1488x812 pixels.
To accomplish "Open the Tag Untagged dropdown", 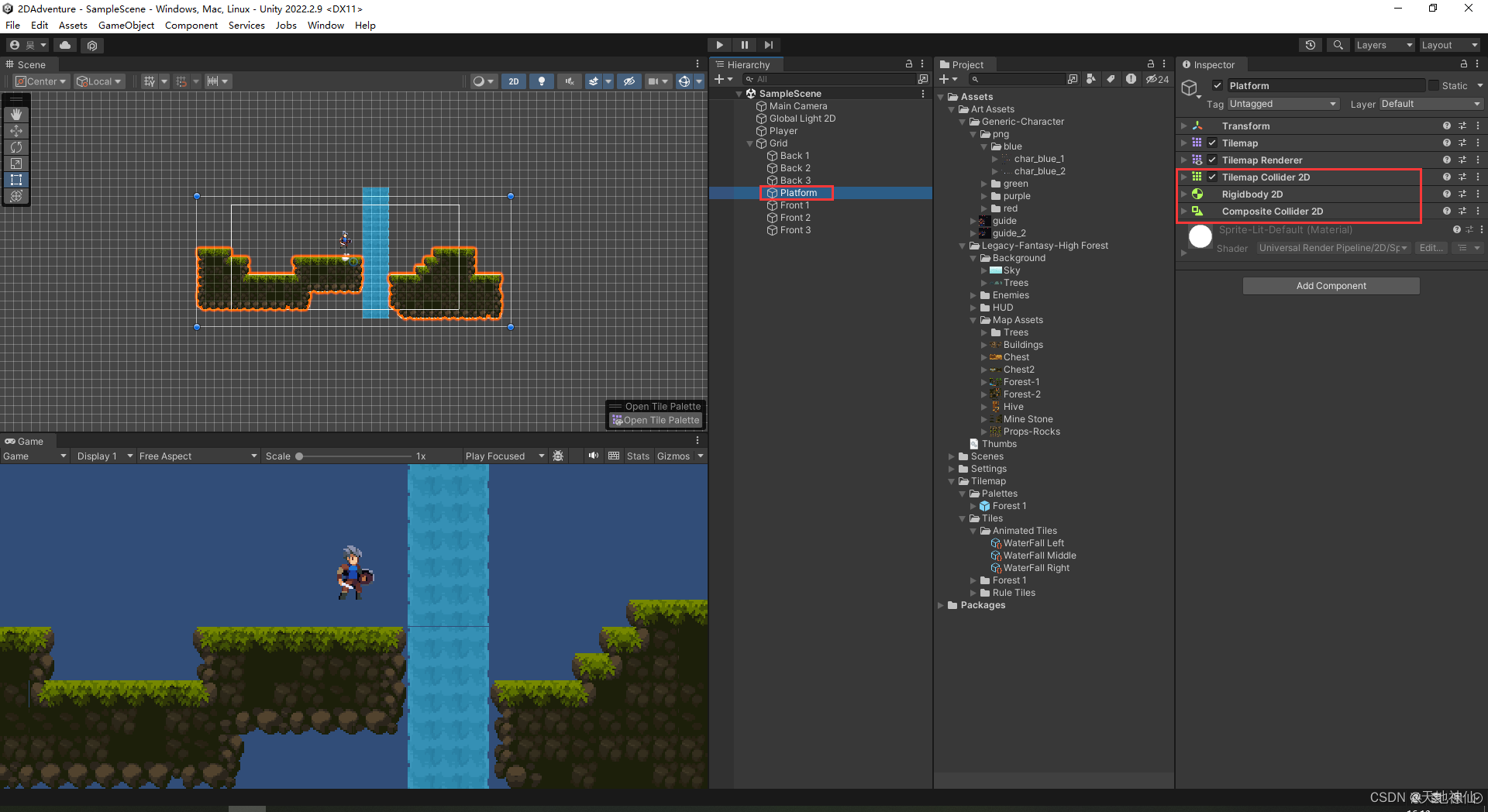I will pos(1283,104).
